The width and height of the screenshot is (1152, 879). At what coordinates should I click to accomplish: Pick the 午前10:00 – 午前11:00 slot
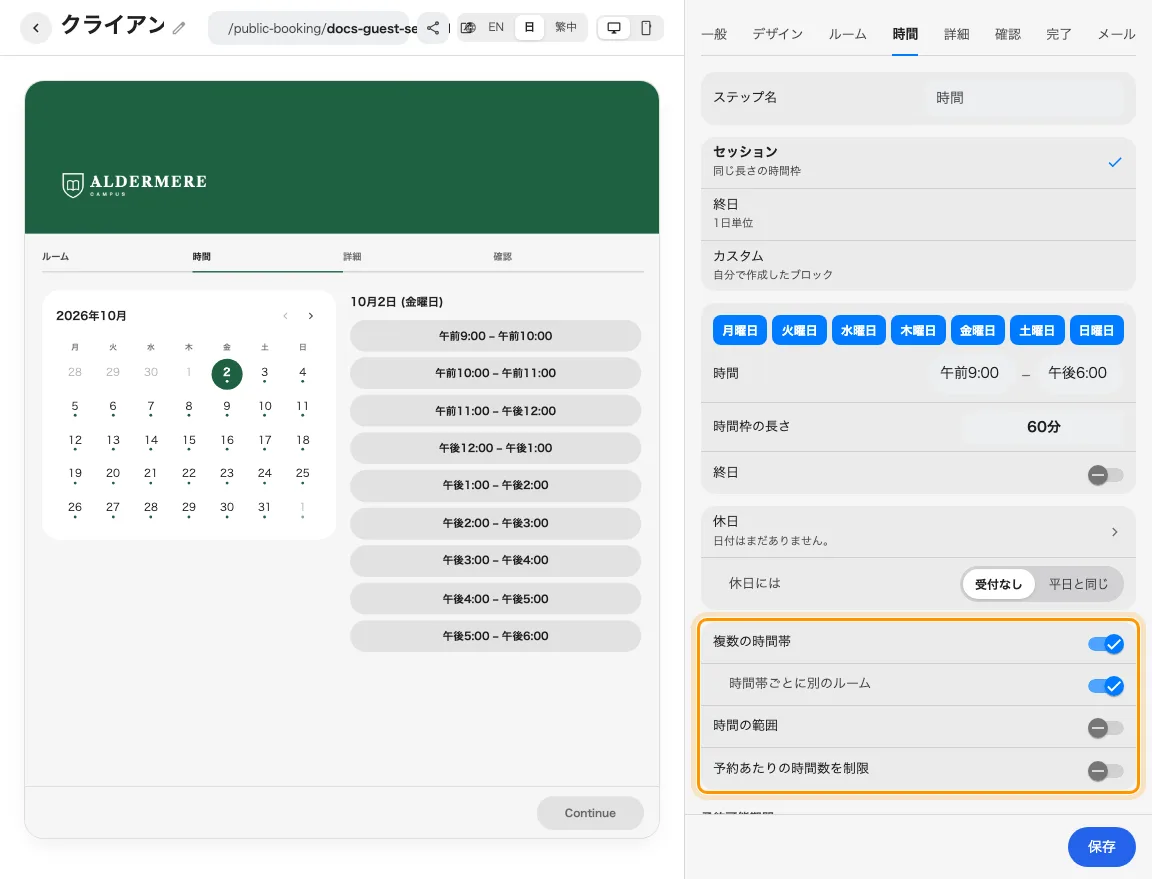495,373
